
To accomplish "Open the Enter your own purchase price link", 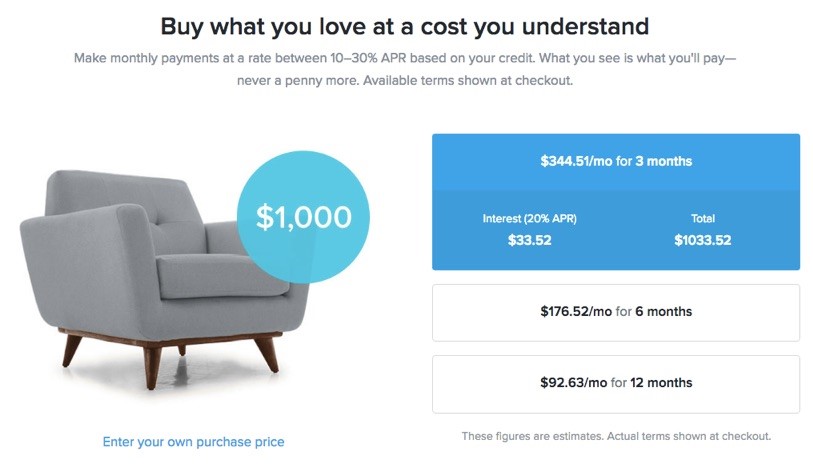I will (193, 442).
